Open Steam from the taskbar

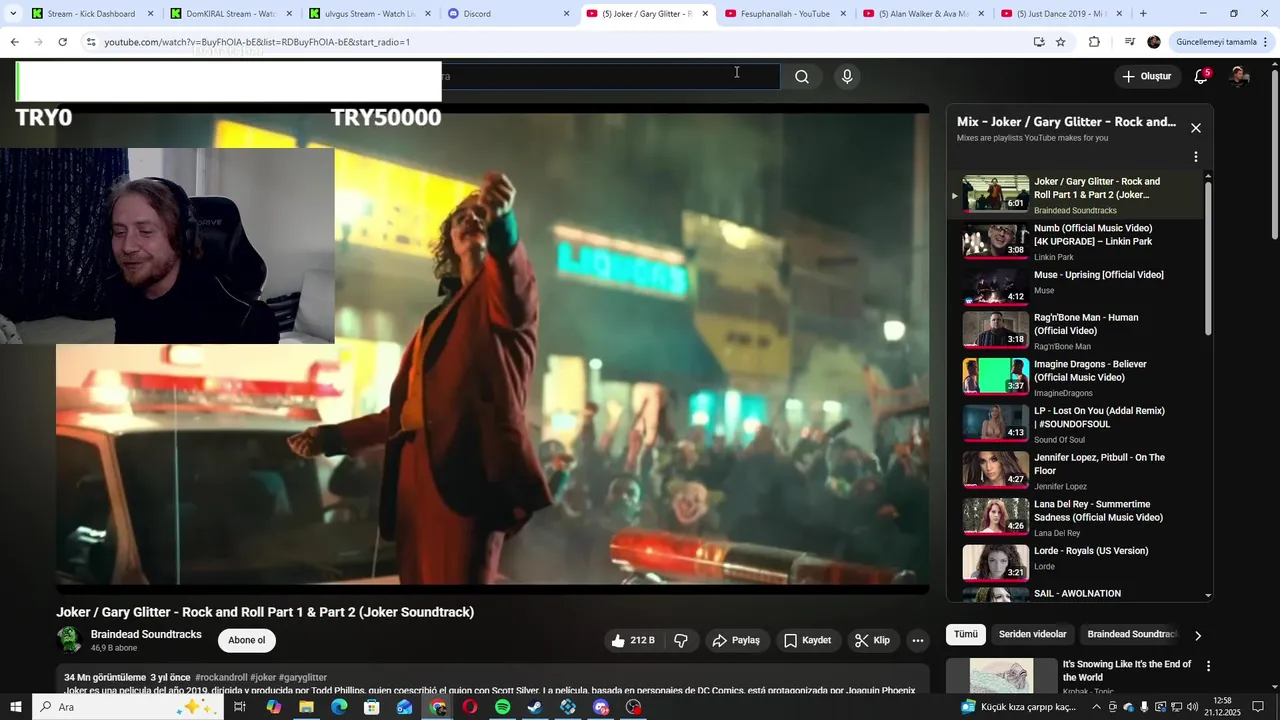[535, 707]
